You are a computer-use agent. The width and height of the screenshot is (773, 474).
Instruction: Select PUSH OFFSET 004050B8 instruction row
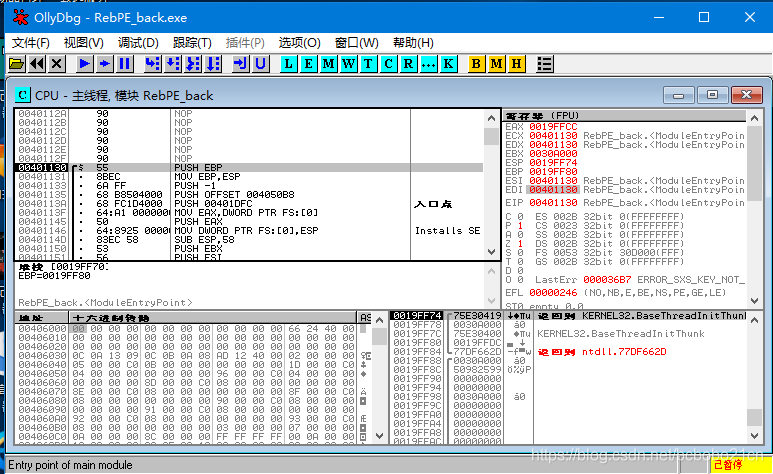click(x=249, y=195)
